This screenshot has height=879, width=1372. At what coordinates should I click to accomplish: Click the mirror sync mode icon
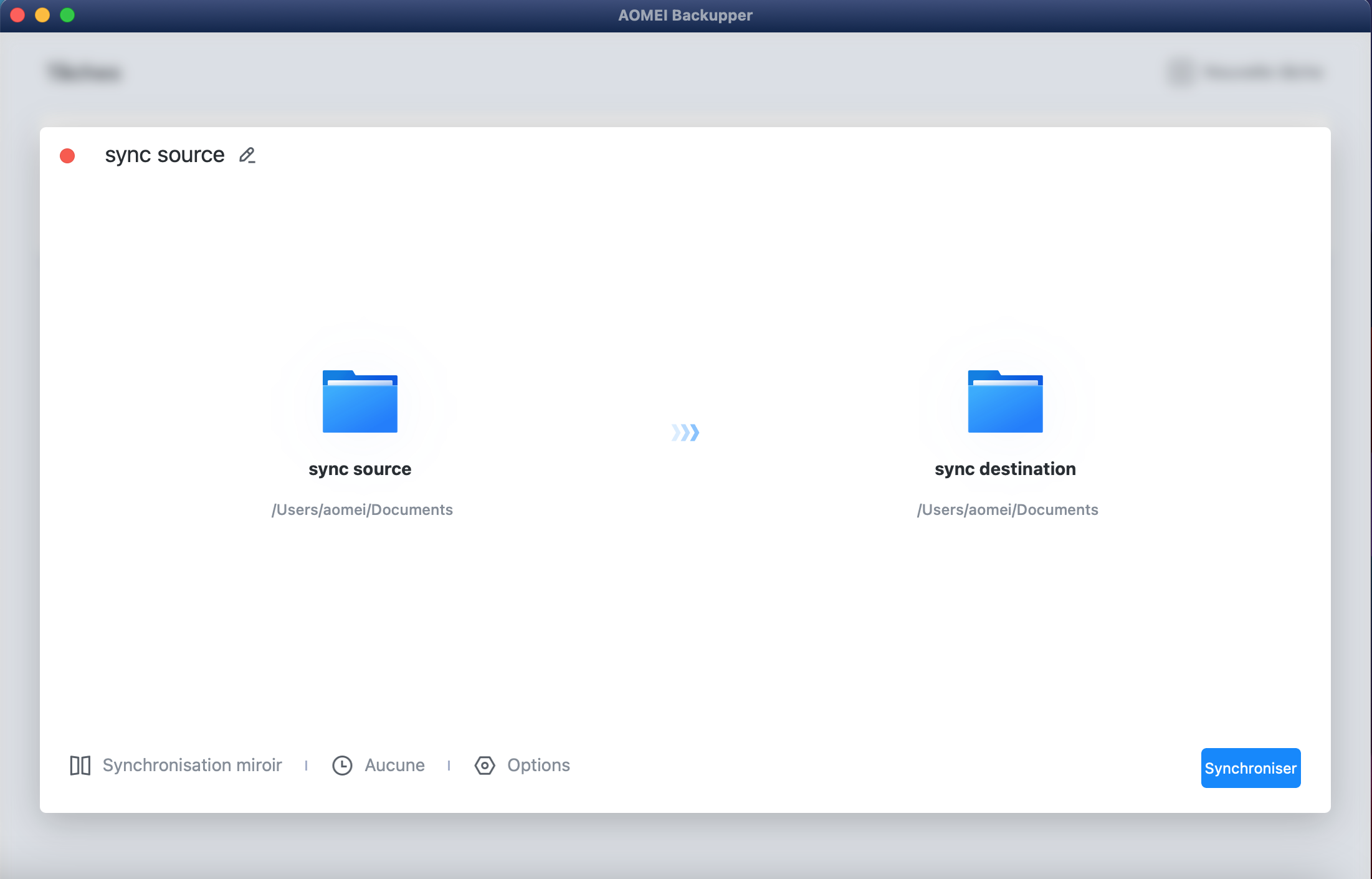[x=80, y=765]
